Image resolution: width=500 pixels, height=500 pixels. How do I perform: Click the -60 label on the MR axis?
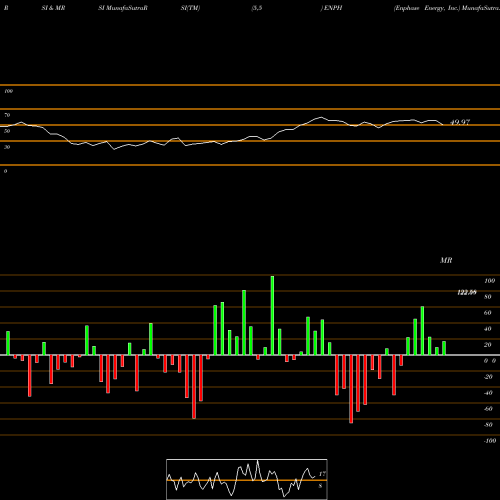click(x=488, y=409)
